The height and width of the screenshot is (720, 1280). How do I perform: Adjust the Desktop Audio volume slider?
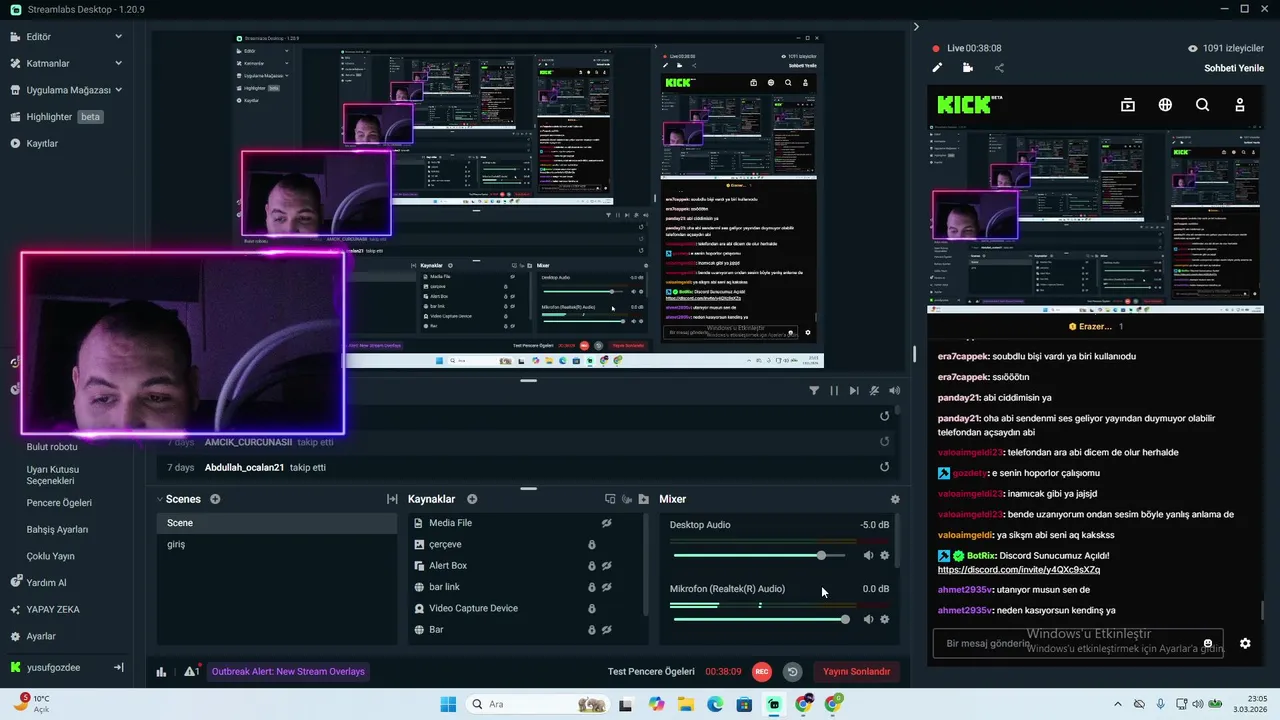pyautogui.click(x=762, y=555)
